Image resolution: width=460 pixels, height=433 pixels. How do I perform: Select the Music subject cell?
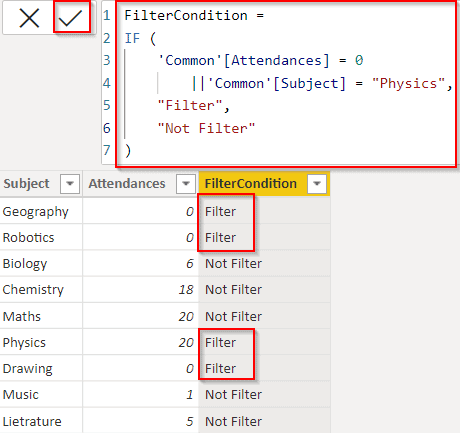pos(41,394)
